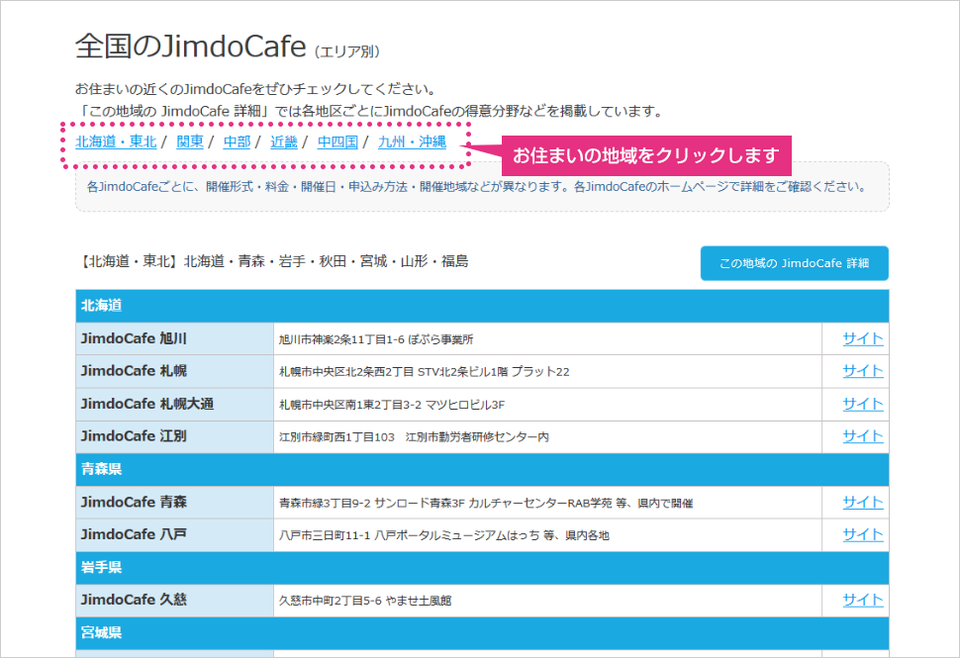Open サイト link for JimdoCafe 札幌大通
The image size is (960, 658).
tap(863, 404)
